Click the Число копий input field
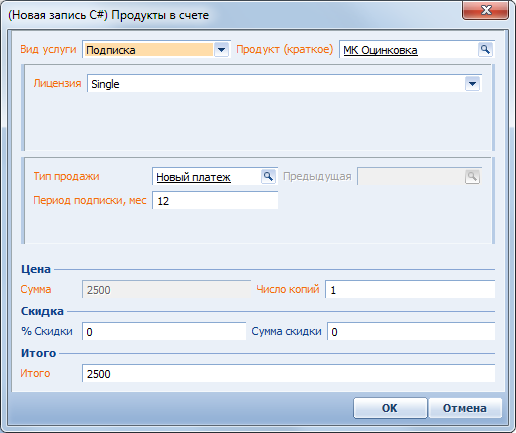Viewport: 516px width, 433px height. [x=410, y=289]
